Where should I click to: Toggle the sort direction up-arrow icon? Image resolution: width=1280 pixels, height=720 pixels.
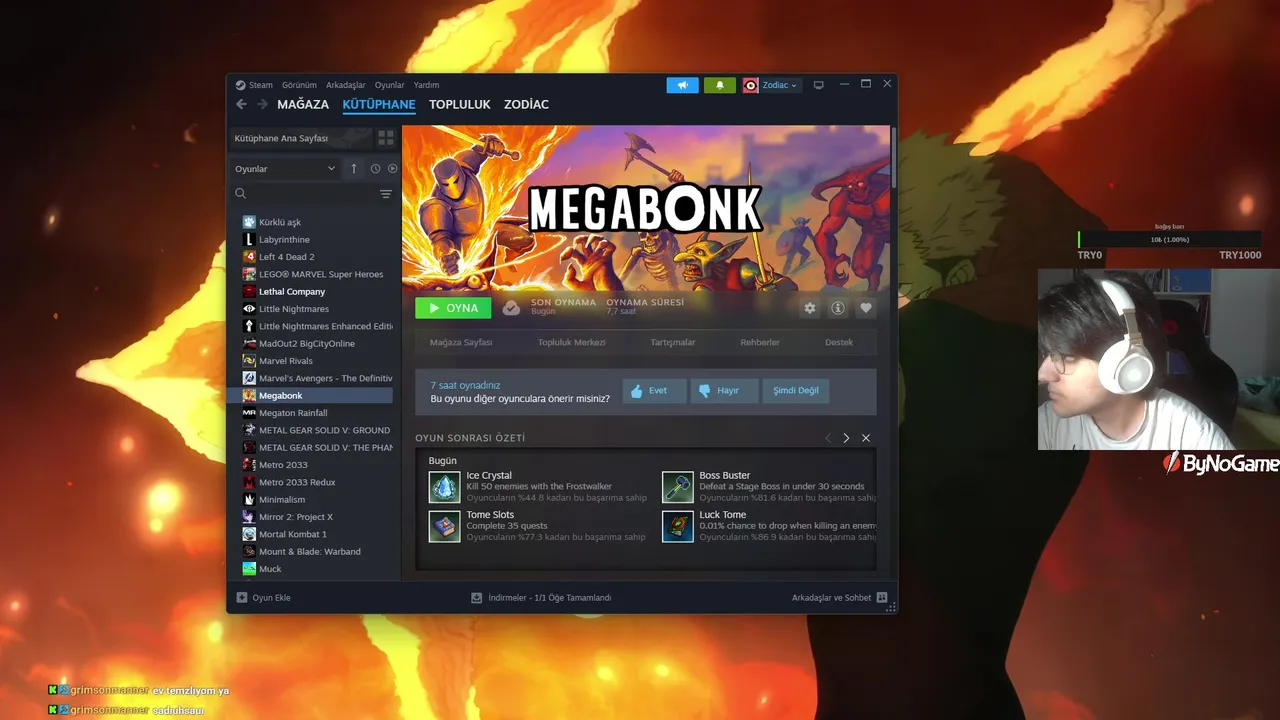click(x=354, y=169)
